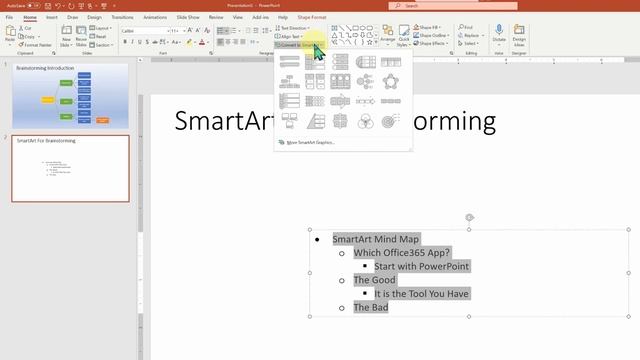Open the File tab
Viewport: 640px width, 360px height.
(x=9, y=17)
